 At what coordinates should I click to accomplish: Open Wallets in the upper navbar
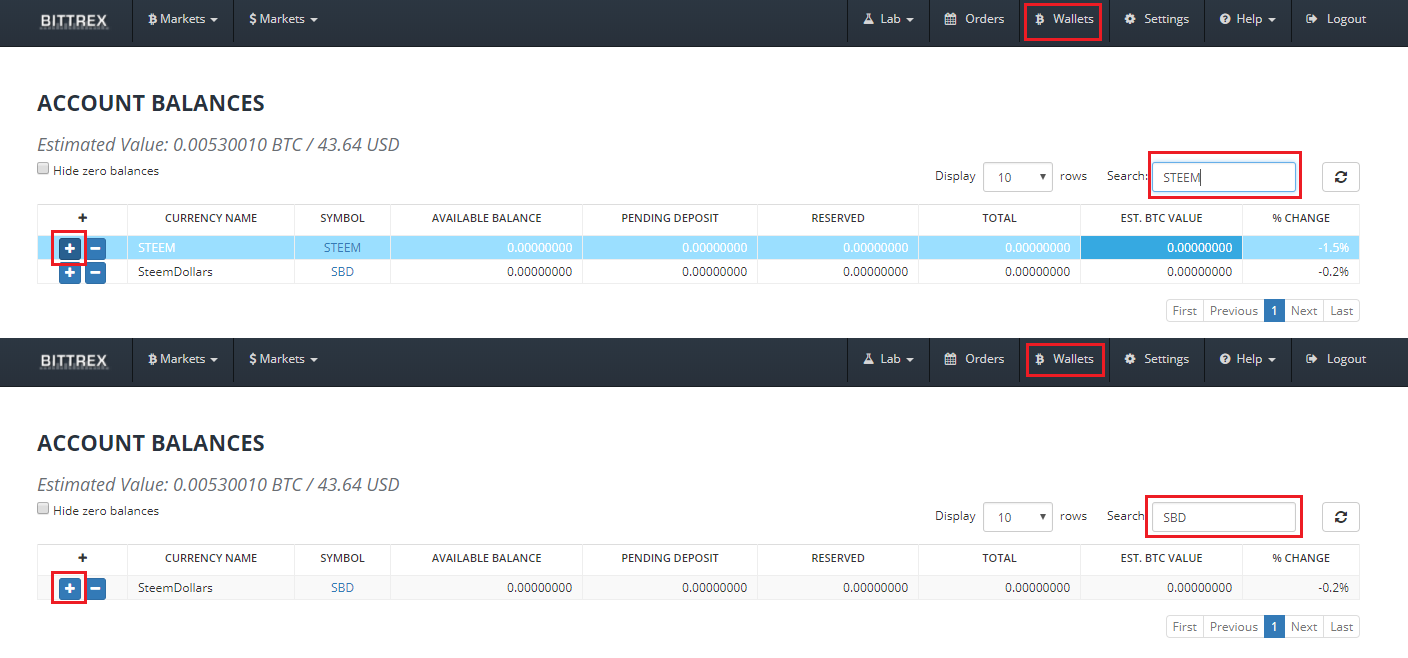coord(1064,19)
